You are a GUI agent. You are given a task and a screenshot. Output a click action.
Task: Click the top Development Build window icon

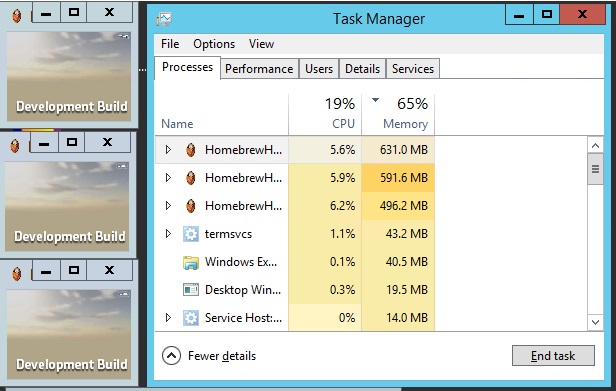click(16, 16)
